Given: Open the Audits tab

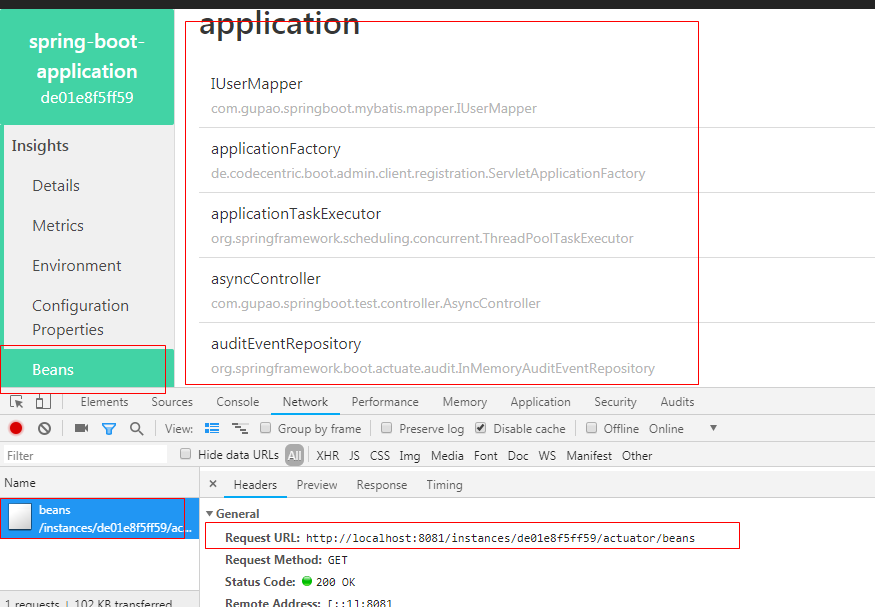Looking at the screenshot, I should [x=677, y=402].
